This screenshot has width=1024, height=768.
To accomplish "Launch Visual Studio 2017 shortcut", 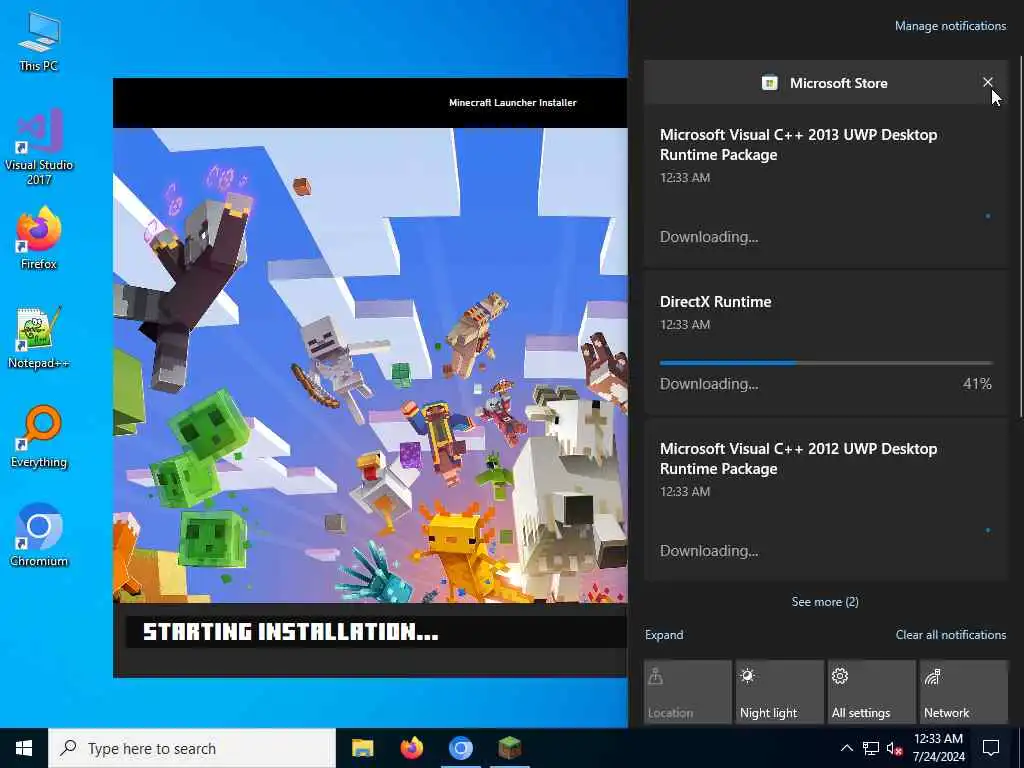I will (39, 148).
